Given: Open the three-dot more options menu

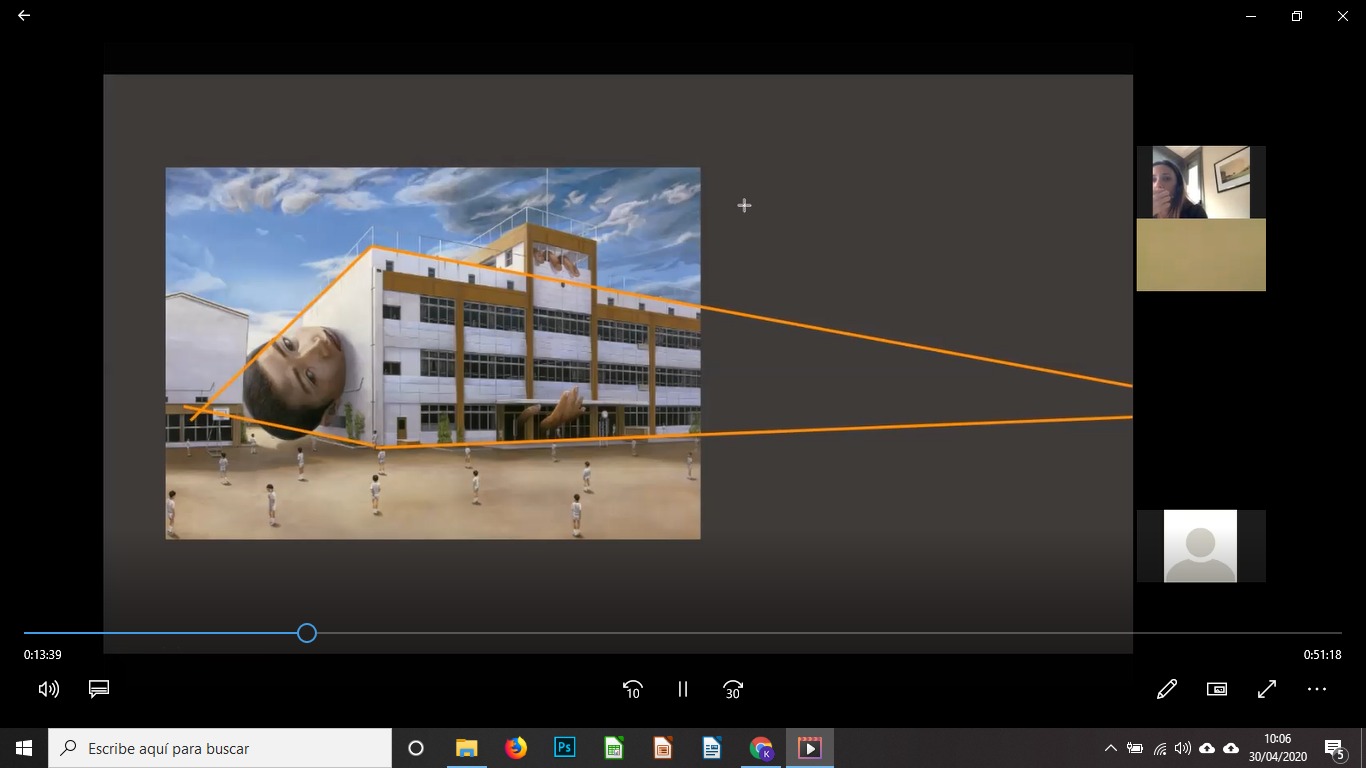Looking at the screenshot, I should (x=1316, y=689).
